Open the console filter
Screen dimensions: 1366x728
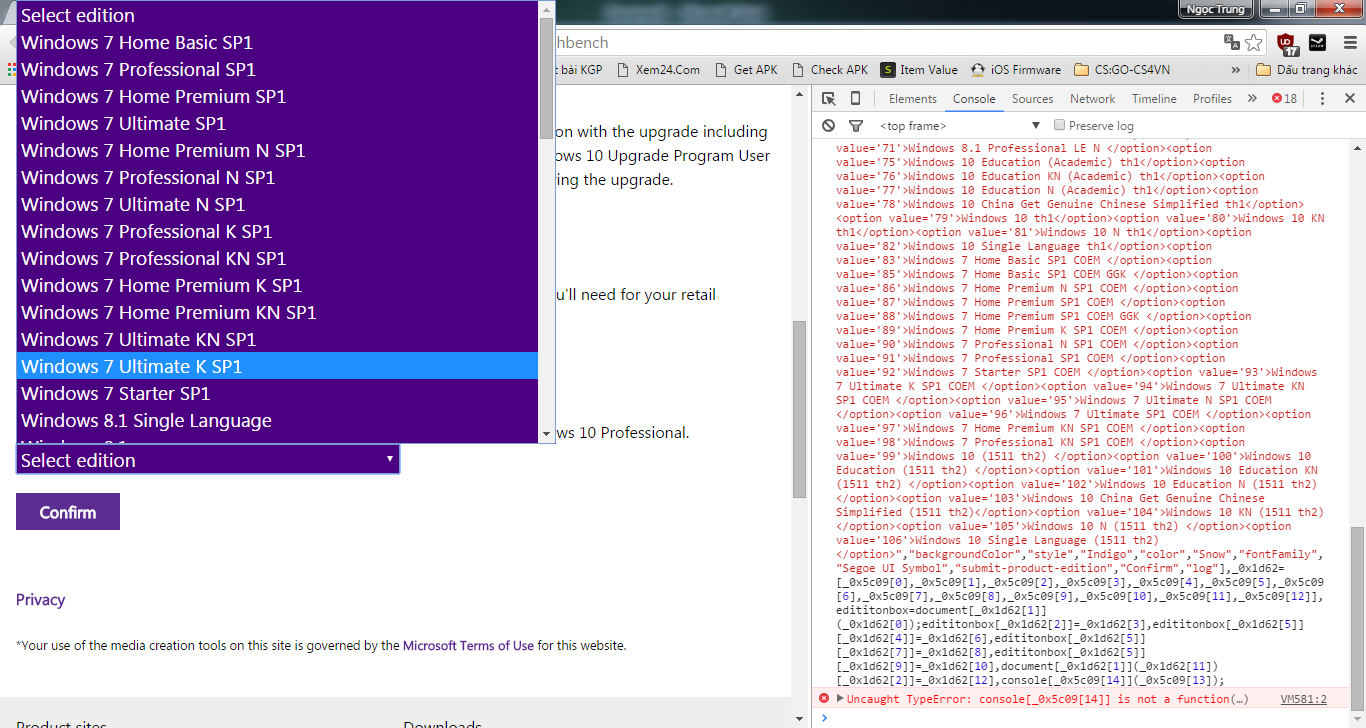pyautogui.click(x=855, y=126)
